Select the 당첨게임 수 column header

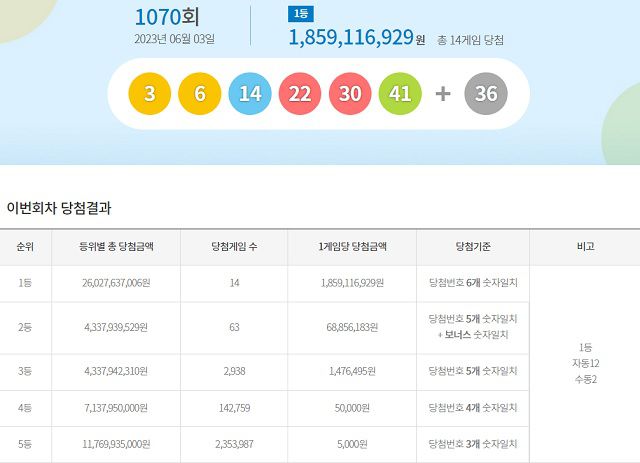[x=234, y=246]
